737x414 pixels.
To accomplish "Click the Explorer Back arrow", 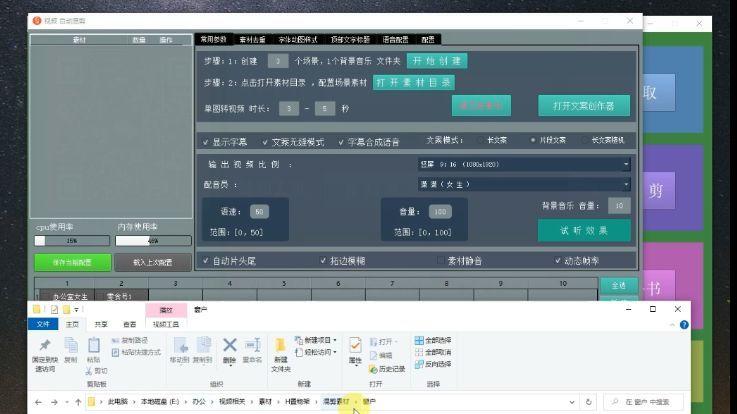I will pyautogui.click(x=39, y=402).
